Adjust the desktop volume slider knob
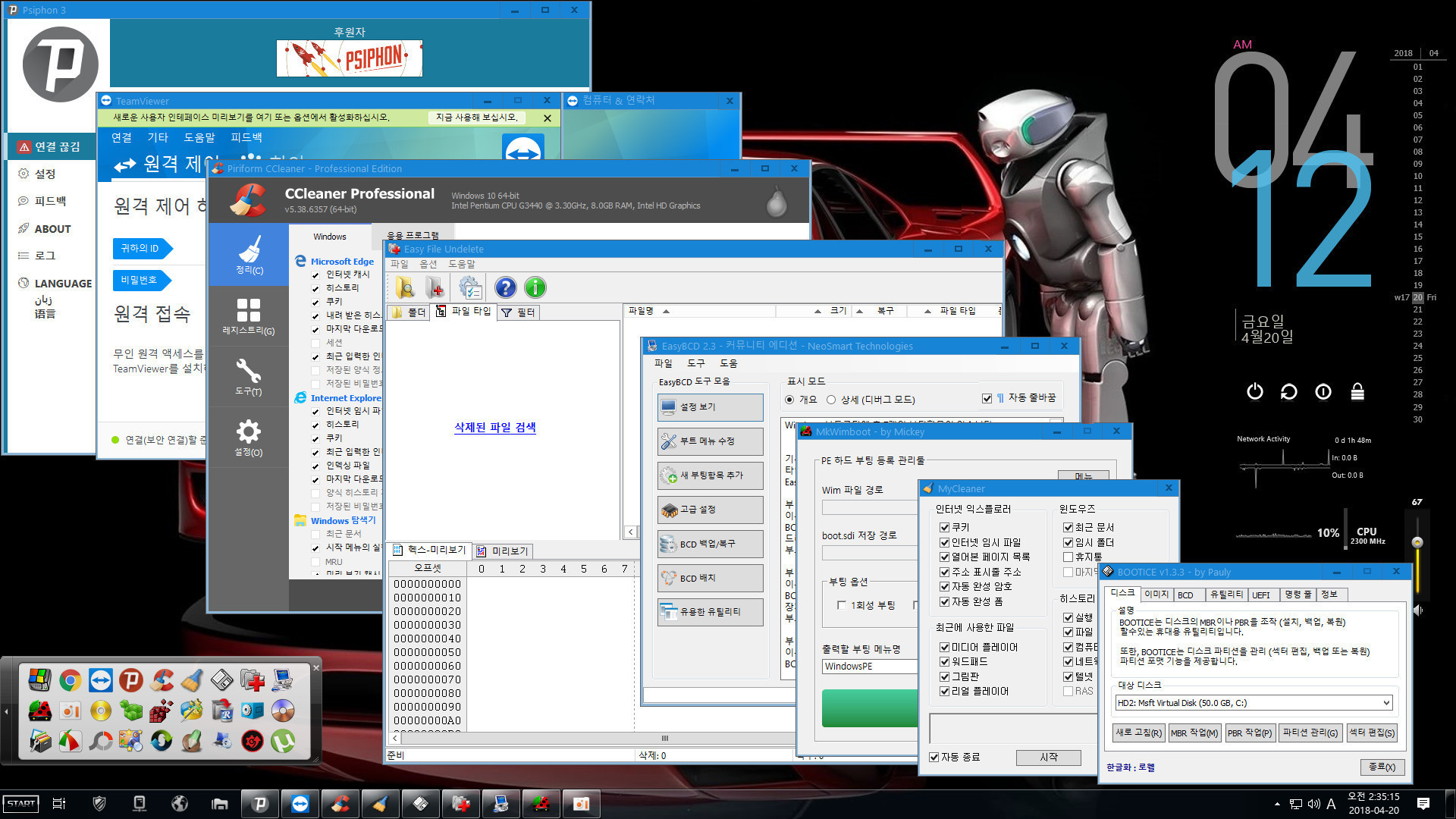Viewport: 1456px width, 819px height. pyautogui.click(x=1417, y=542)
